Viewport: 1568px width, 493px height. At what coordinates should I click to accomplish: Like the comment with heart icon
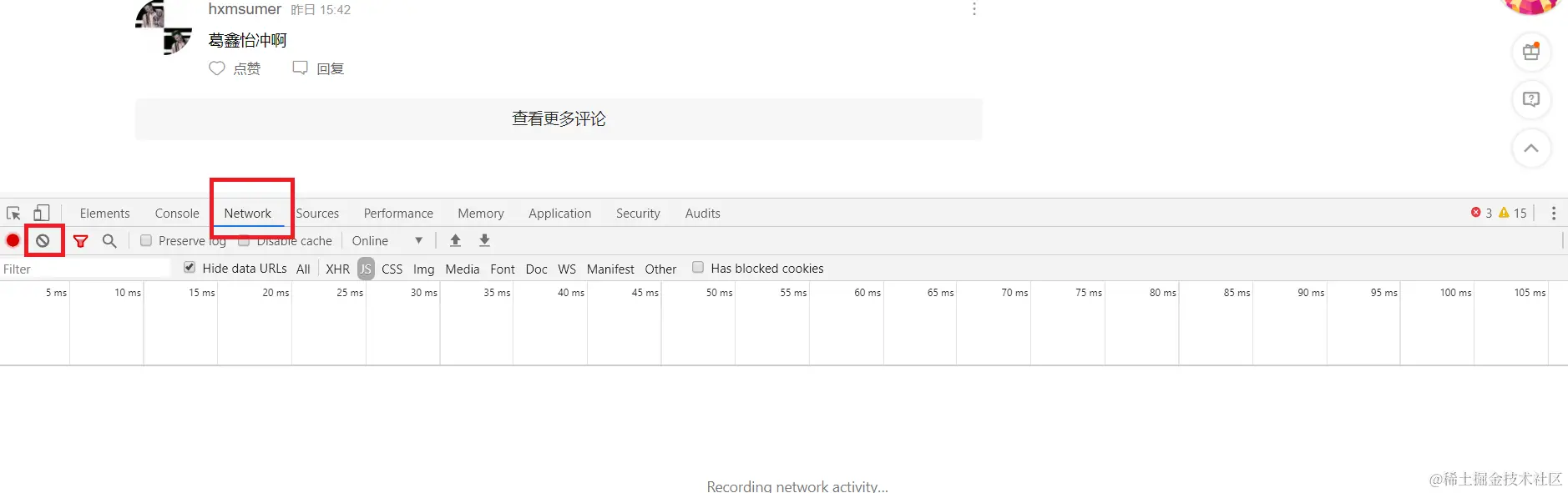[216, 68]
